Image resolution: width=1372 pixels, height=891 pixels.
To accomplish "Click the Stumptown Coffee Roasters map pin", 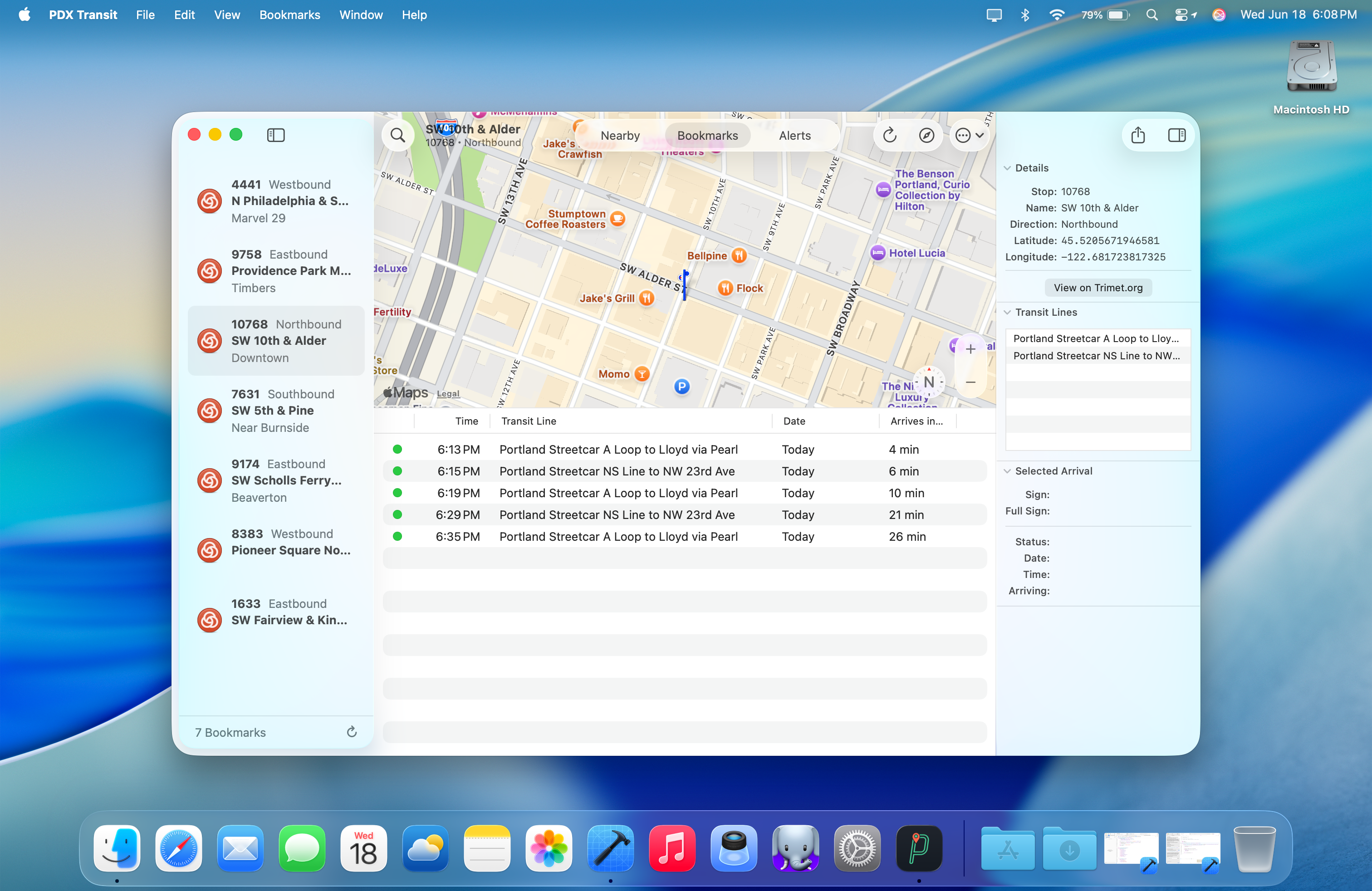I will [x=617, y=219].
